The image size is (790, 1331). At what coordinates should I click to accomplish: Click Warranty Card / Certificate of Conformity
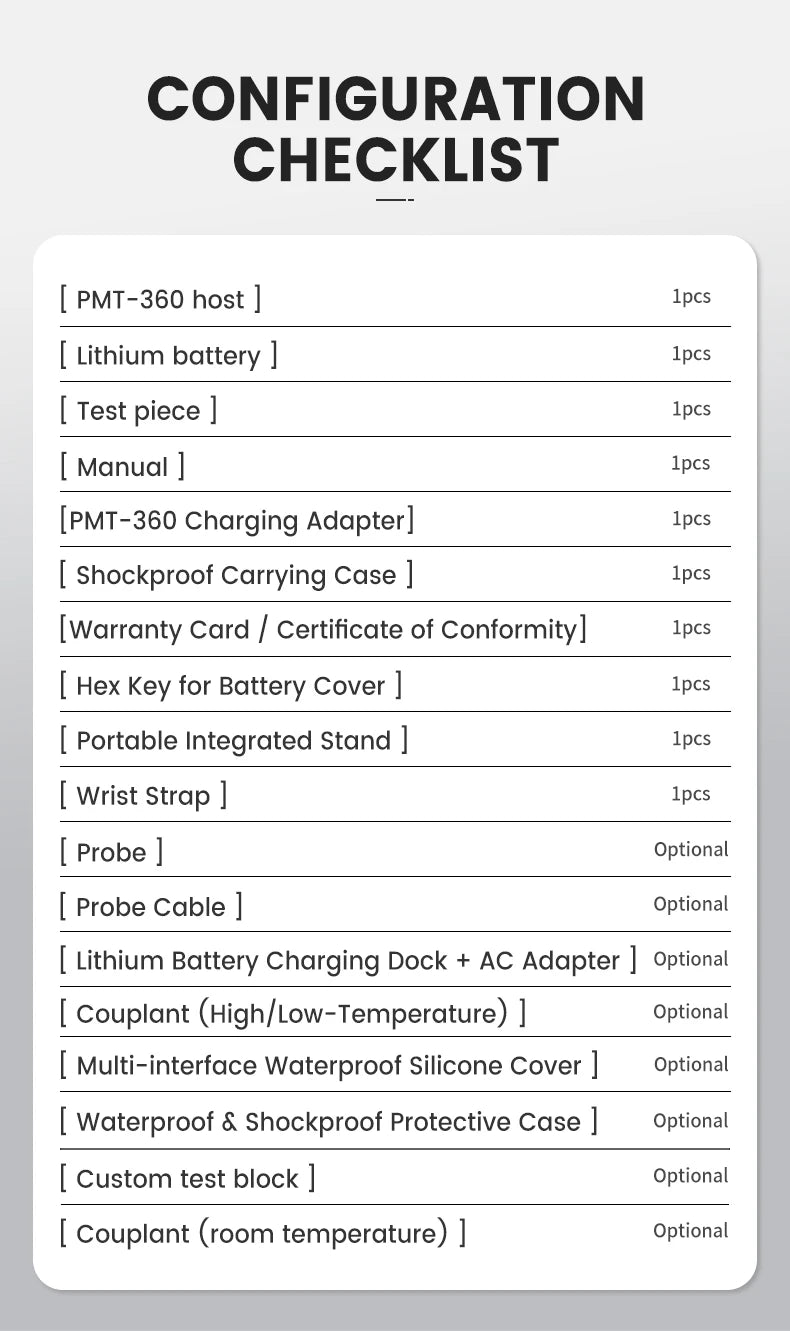[323, 629]
